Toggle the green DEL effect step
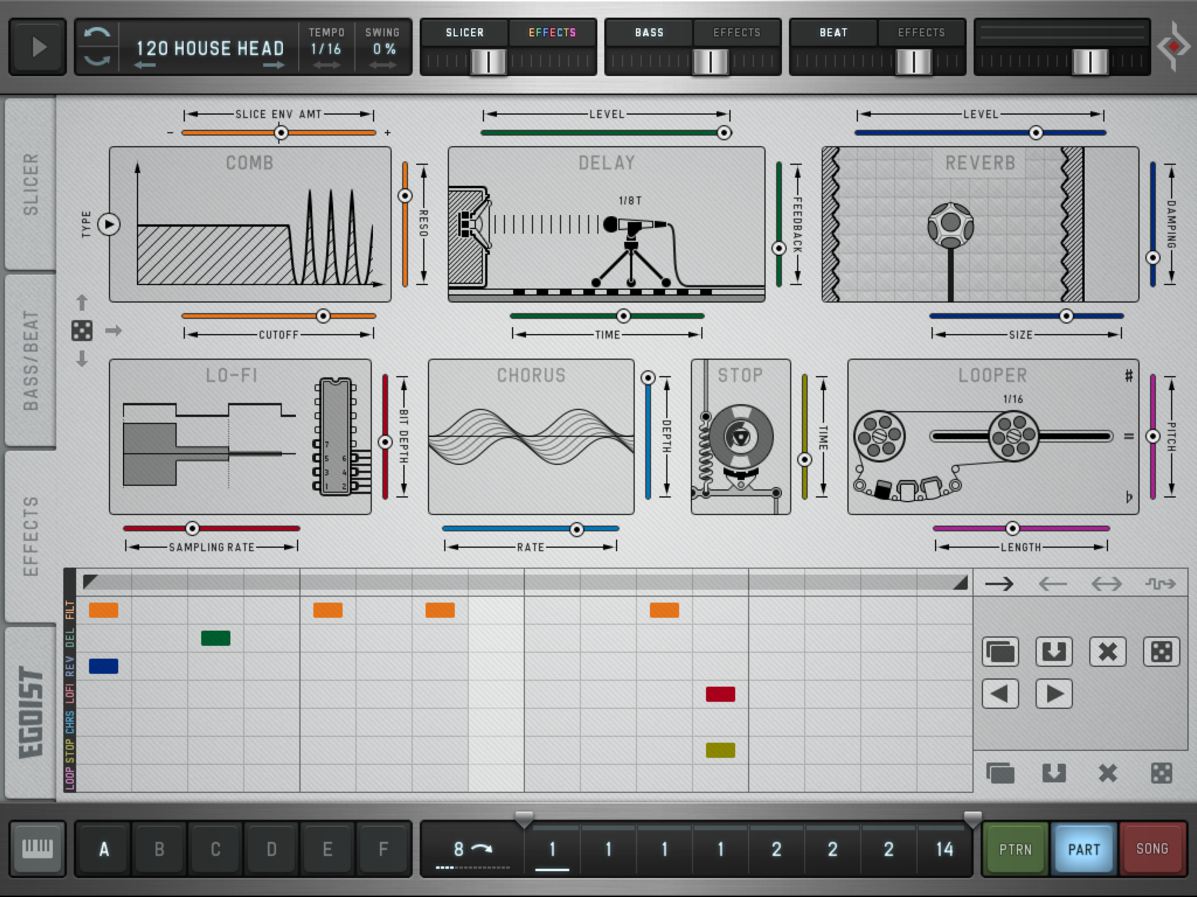 (x=215, y=638)
